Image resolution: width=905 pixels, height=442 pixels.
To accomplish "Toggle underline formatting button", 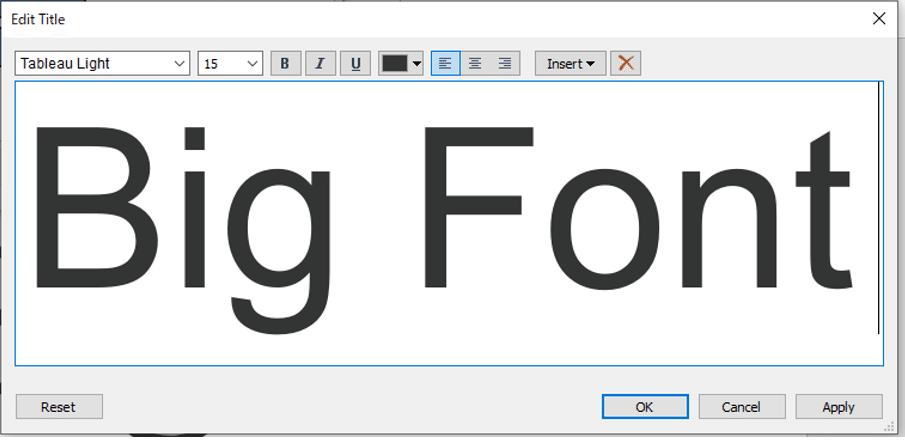I will 356,63.
